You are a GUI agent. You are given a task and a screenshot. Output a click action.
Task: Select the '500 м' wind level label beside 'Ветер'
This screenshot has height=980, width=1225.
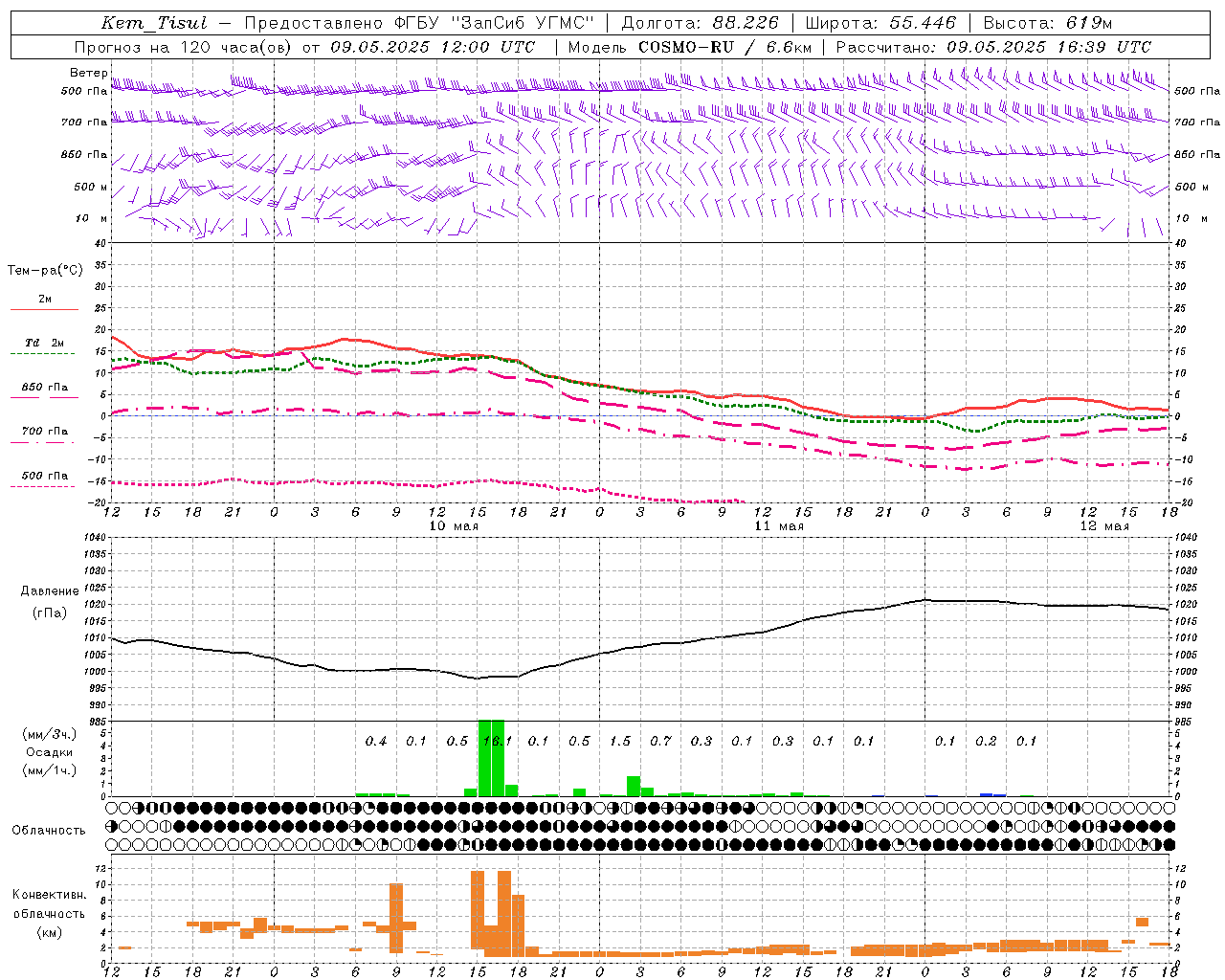click(x=92, y=188)
